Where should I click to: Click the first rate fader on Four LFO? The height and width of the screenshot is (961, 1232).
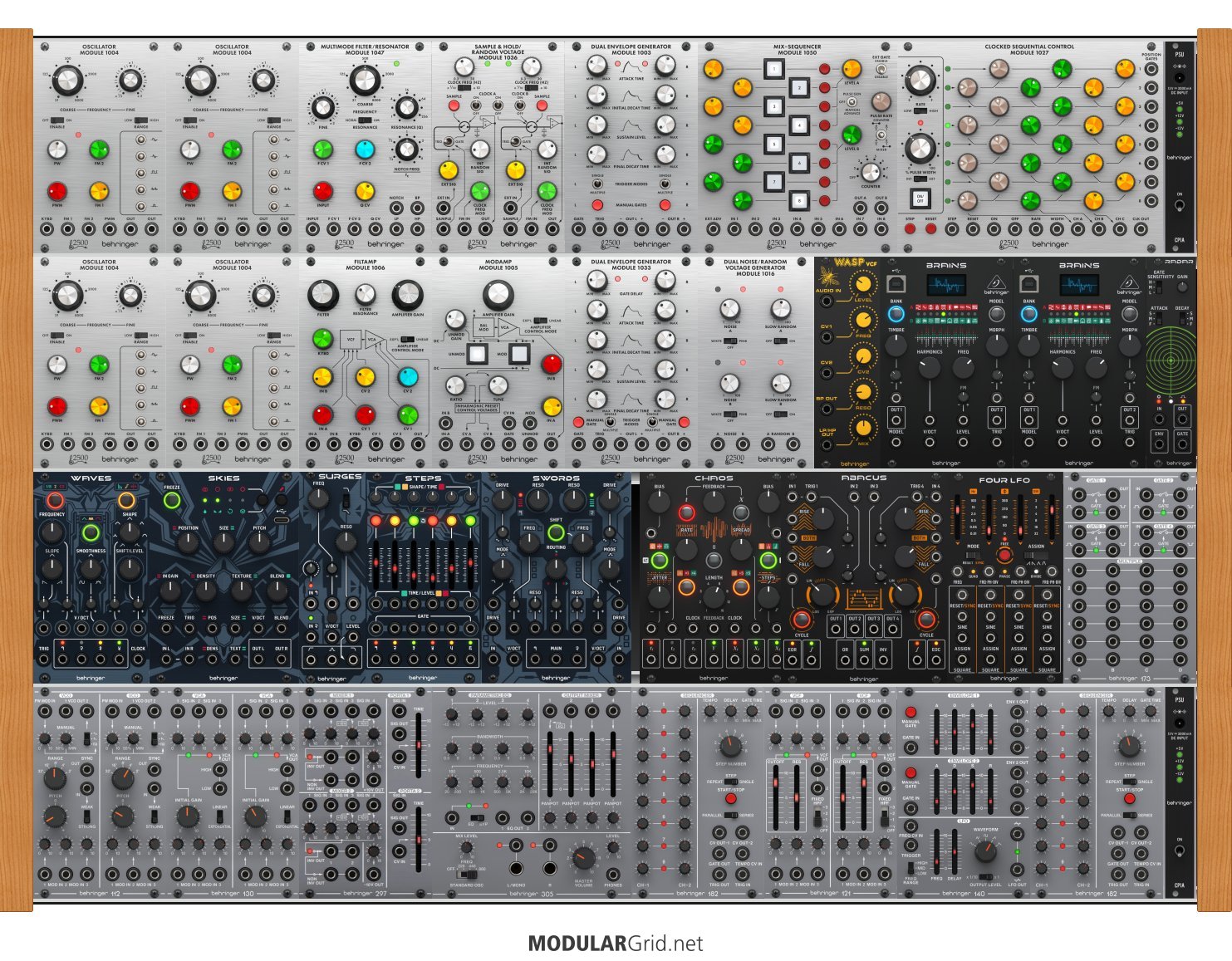(959, 515)
